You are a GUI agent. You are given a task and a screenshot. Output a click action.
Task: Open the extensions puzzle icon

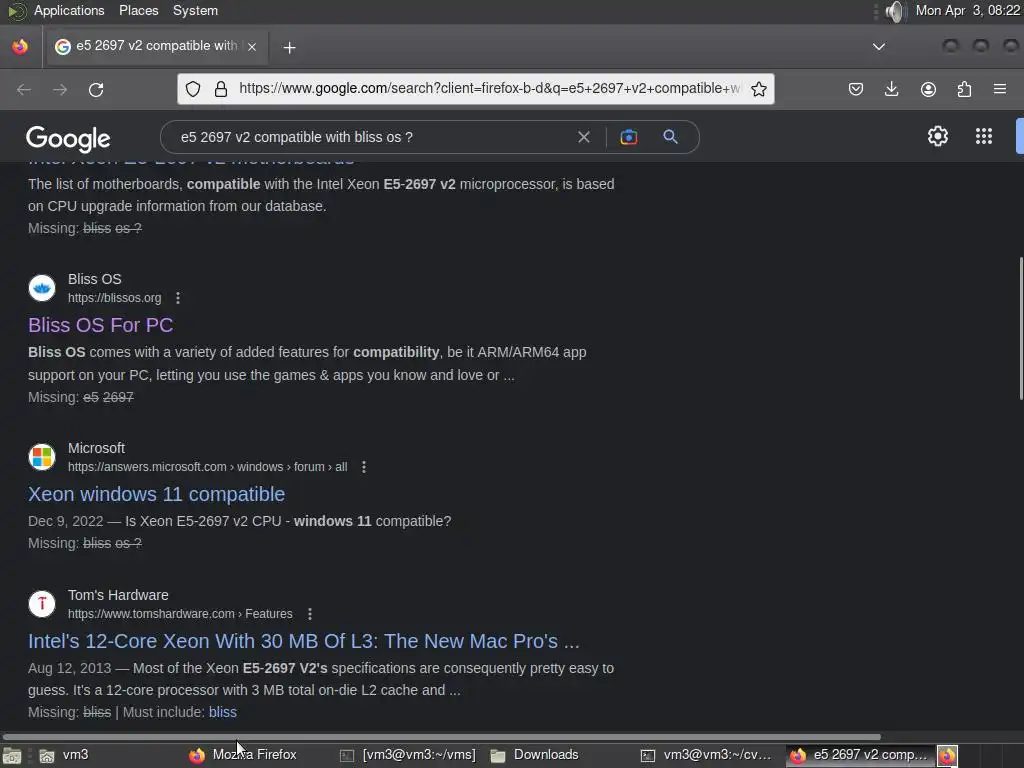pyautogui.click(x=964, y=89)
